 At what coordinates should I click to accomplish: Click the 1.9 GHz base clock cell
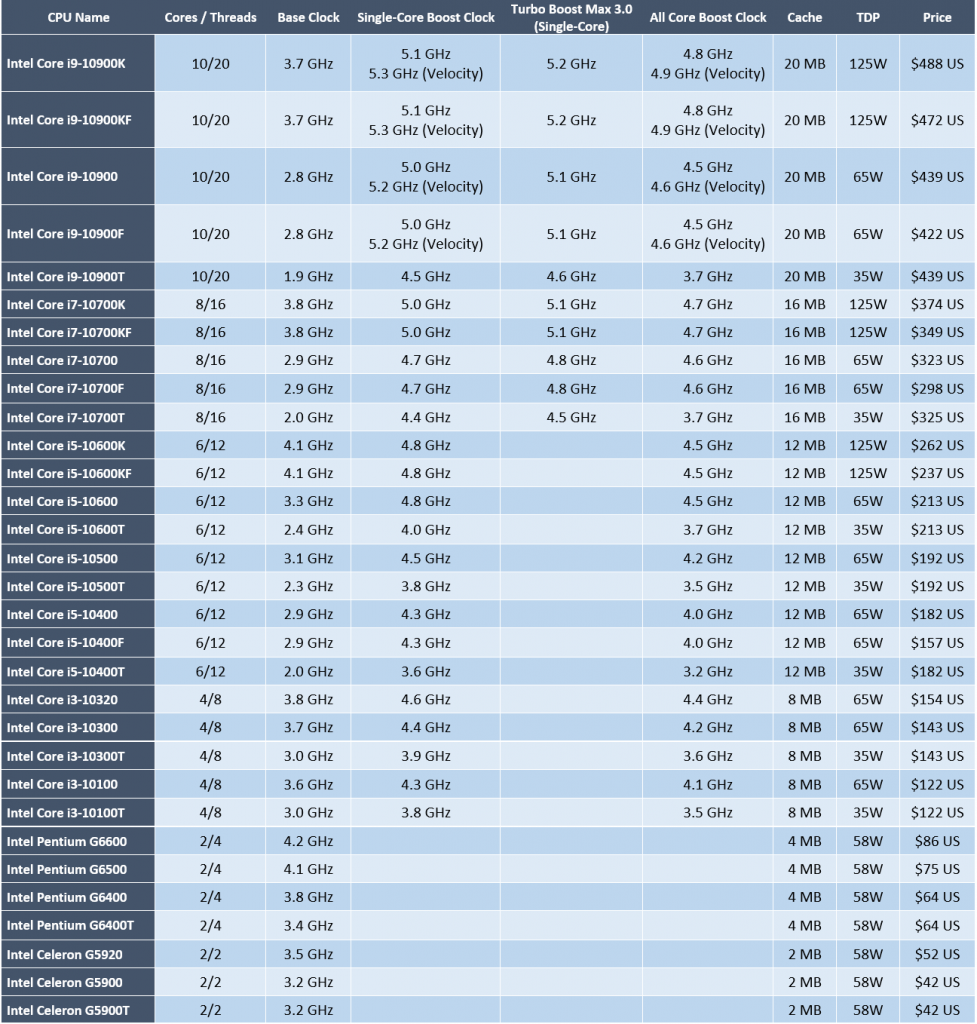(x=308, y=276)
